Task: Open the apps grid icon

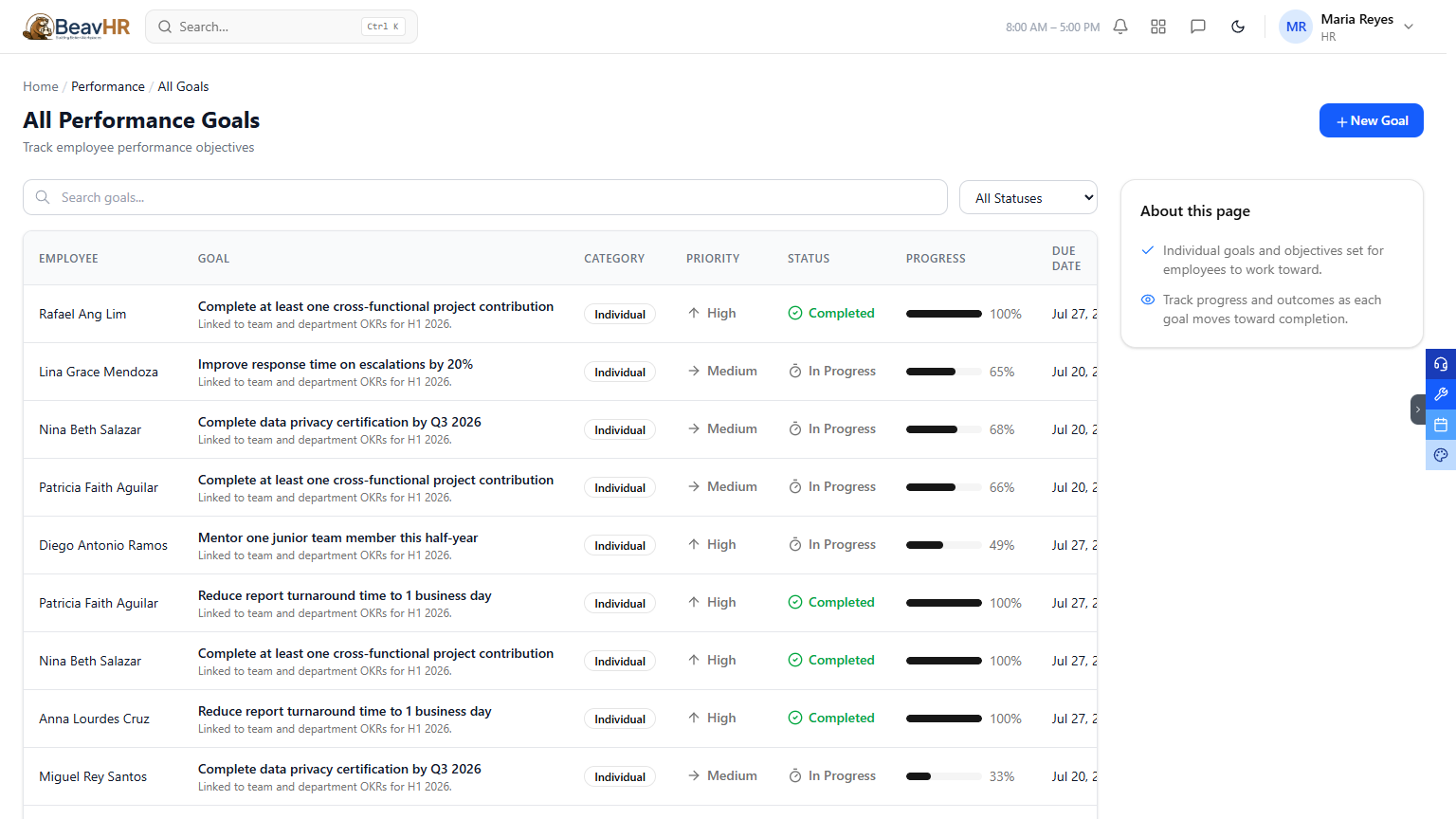Action: 1158,27
